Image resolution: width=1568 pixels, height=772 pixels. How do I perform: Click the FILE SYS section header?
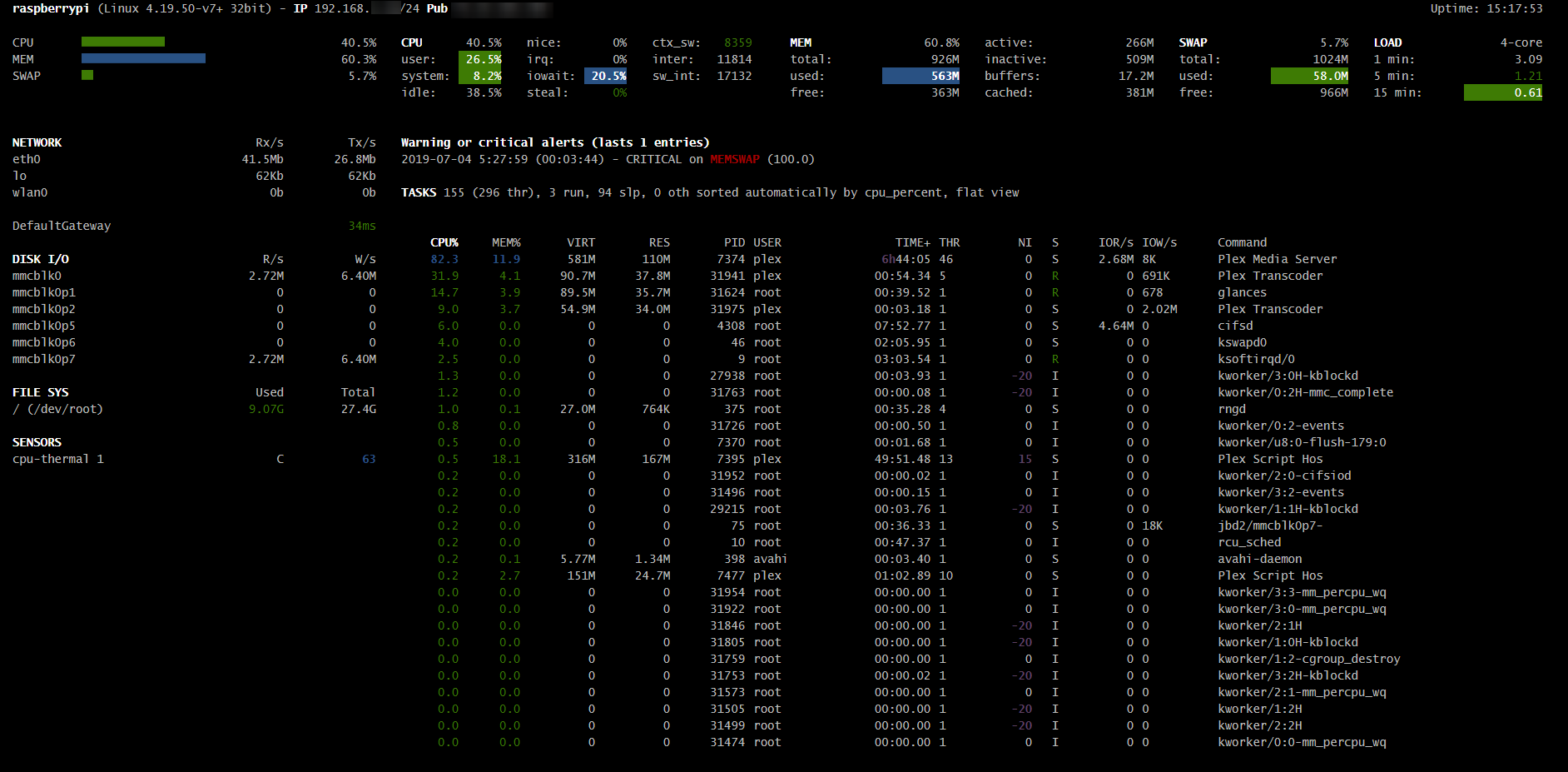40,392
